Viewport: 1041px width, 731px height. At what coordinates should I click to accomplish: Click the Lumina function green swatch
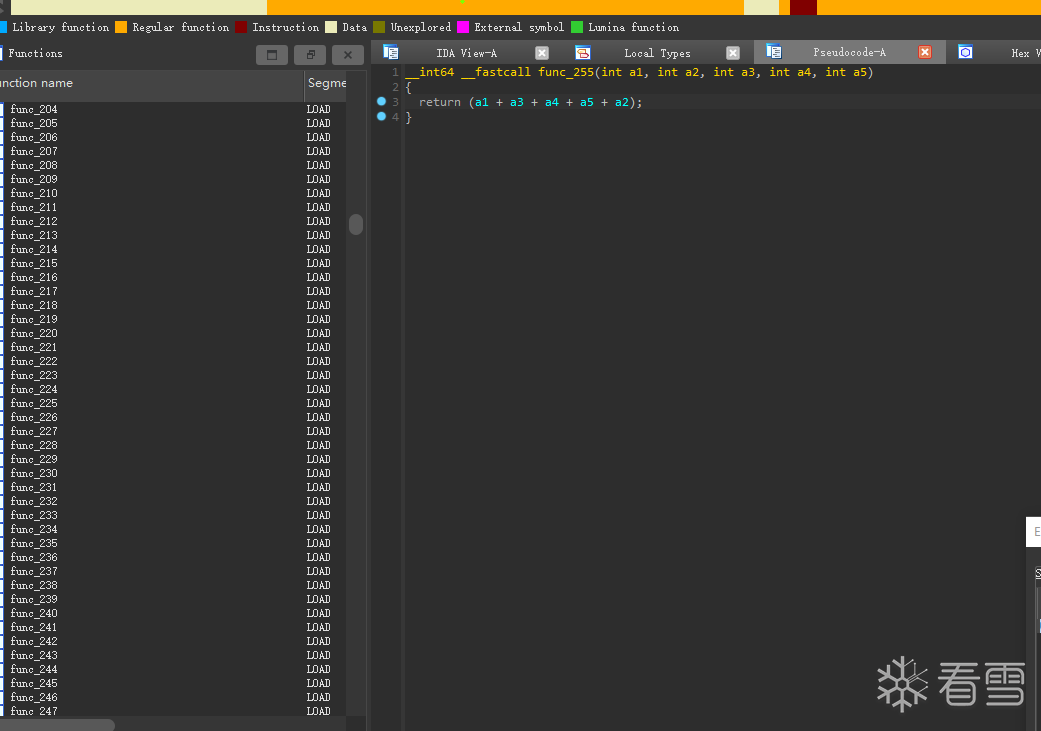(x=577, y=27)
